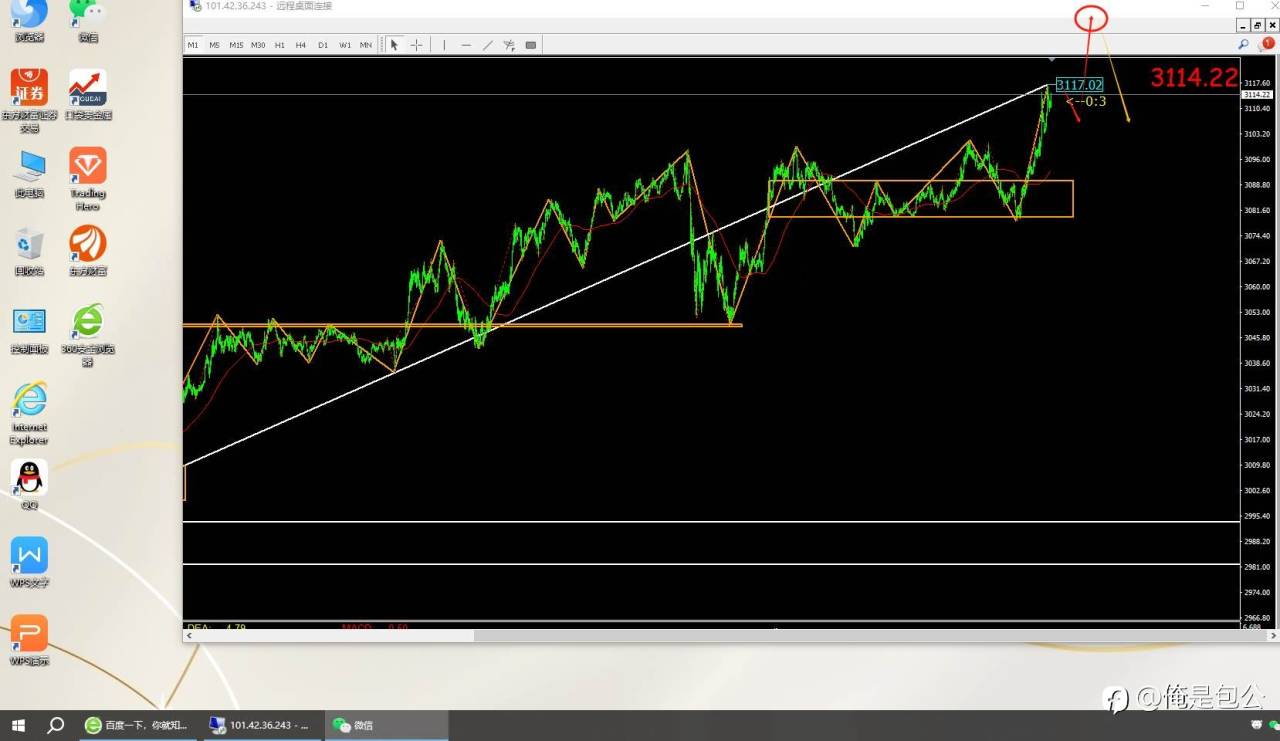The width and height of the screenshot is (1280, 741).
Task: Select the 东方财富证券交易 desktop shortcut
Action: 29,100
